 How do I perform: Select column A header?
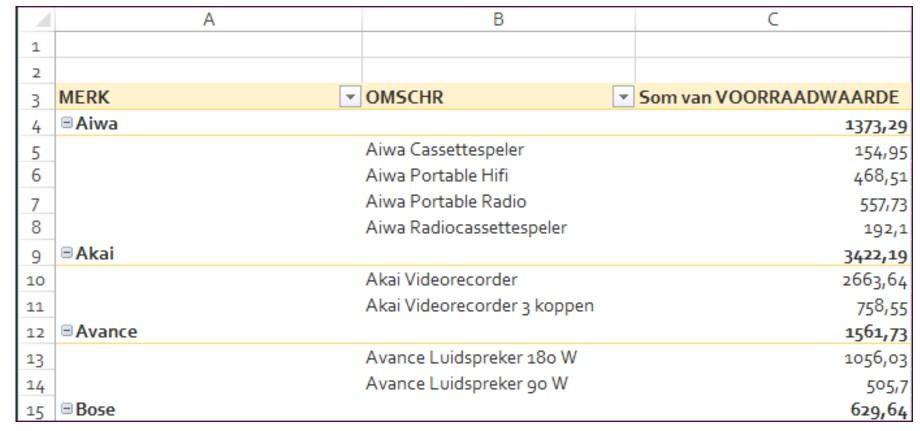208,19
